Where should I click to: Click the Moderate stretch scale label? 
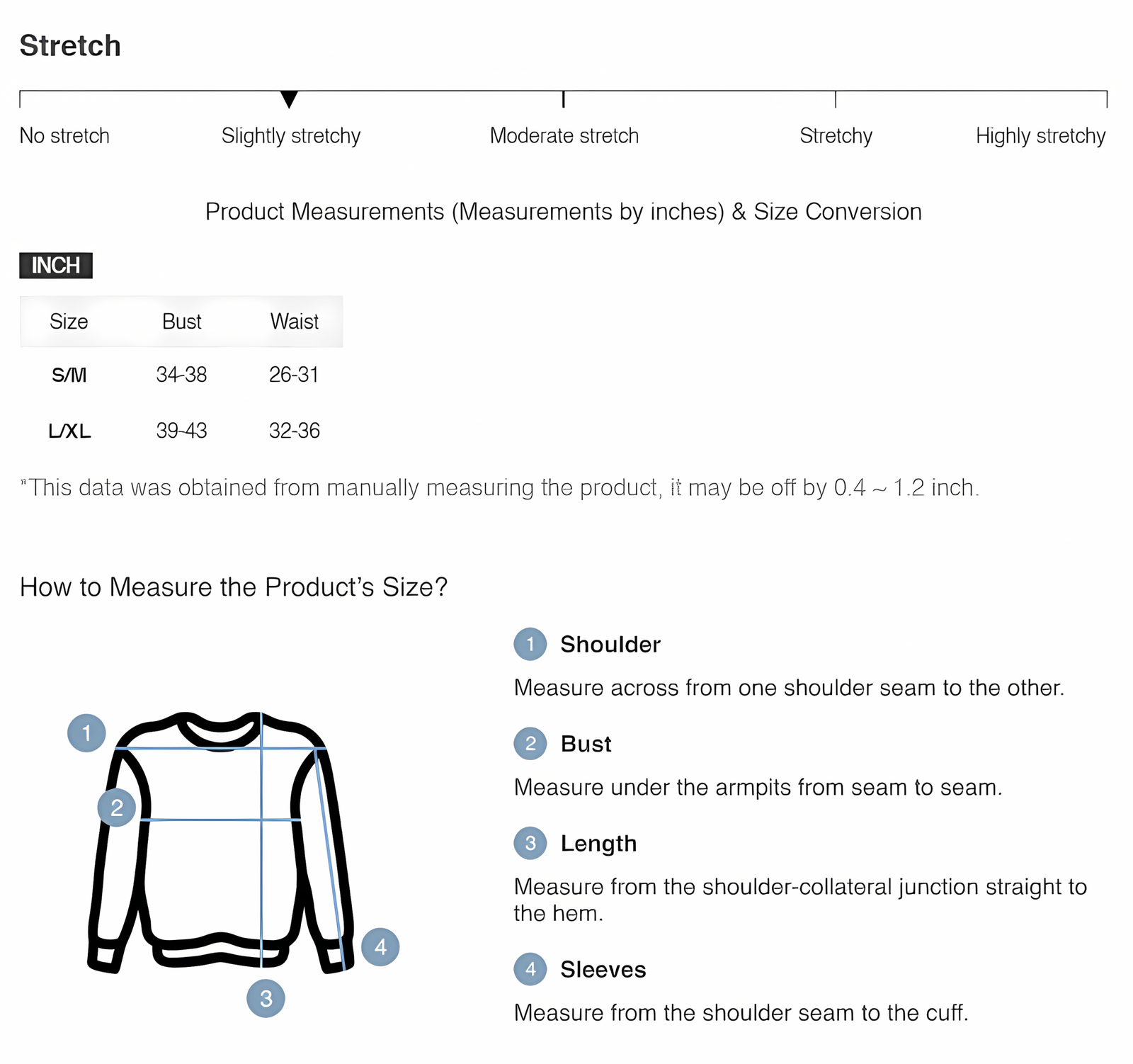(564, 135)
